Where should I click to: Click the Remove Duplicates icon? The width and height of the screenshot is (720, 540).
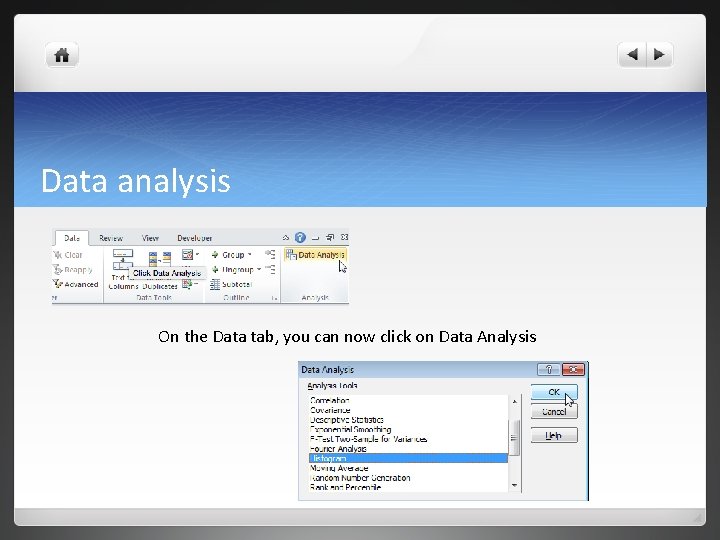click(x=160, y=259)
